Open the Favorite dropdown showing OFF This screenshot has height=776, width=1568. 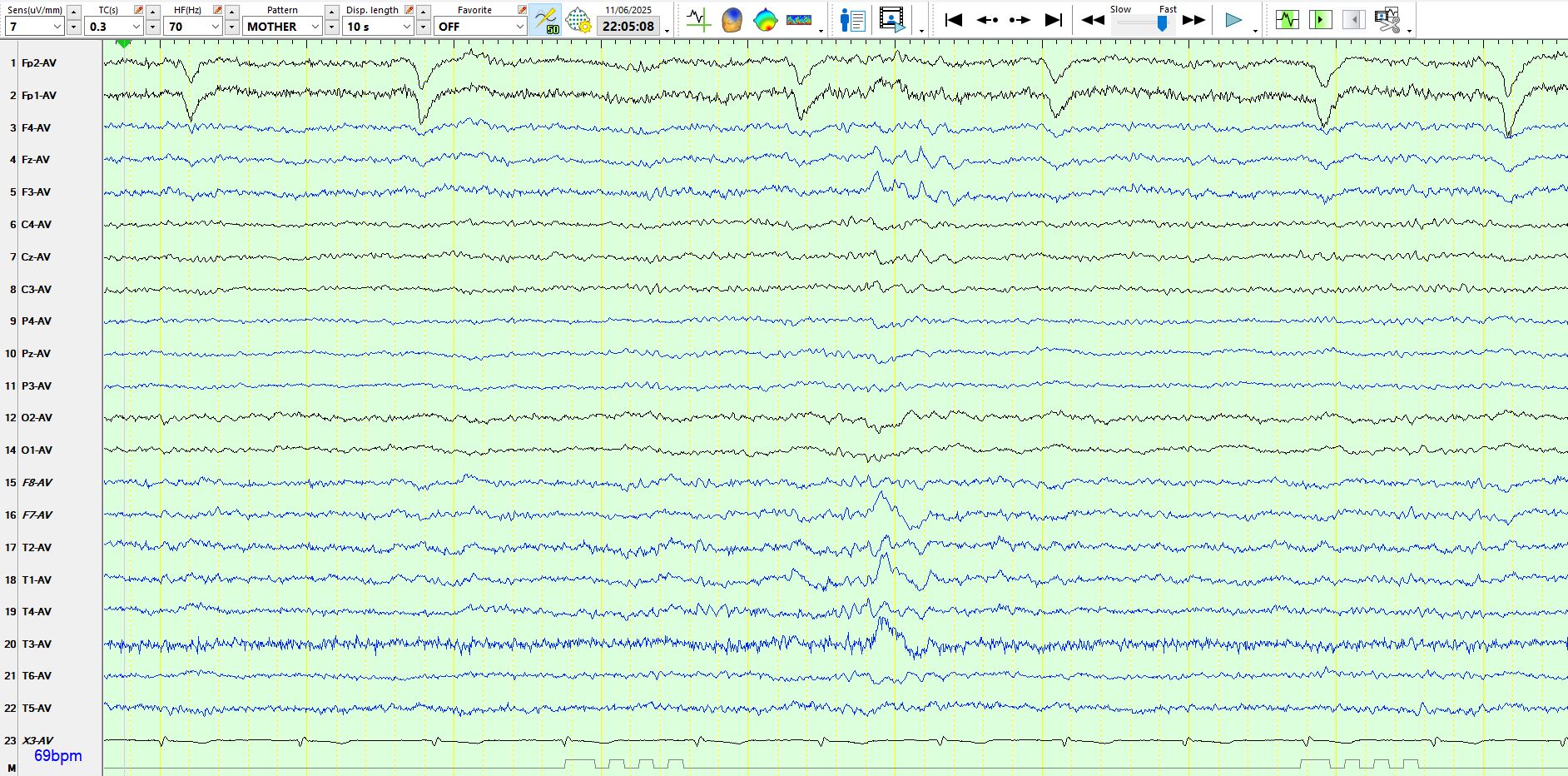coord(480,27)
